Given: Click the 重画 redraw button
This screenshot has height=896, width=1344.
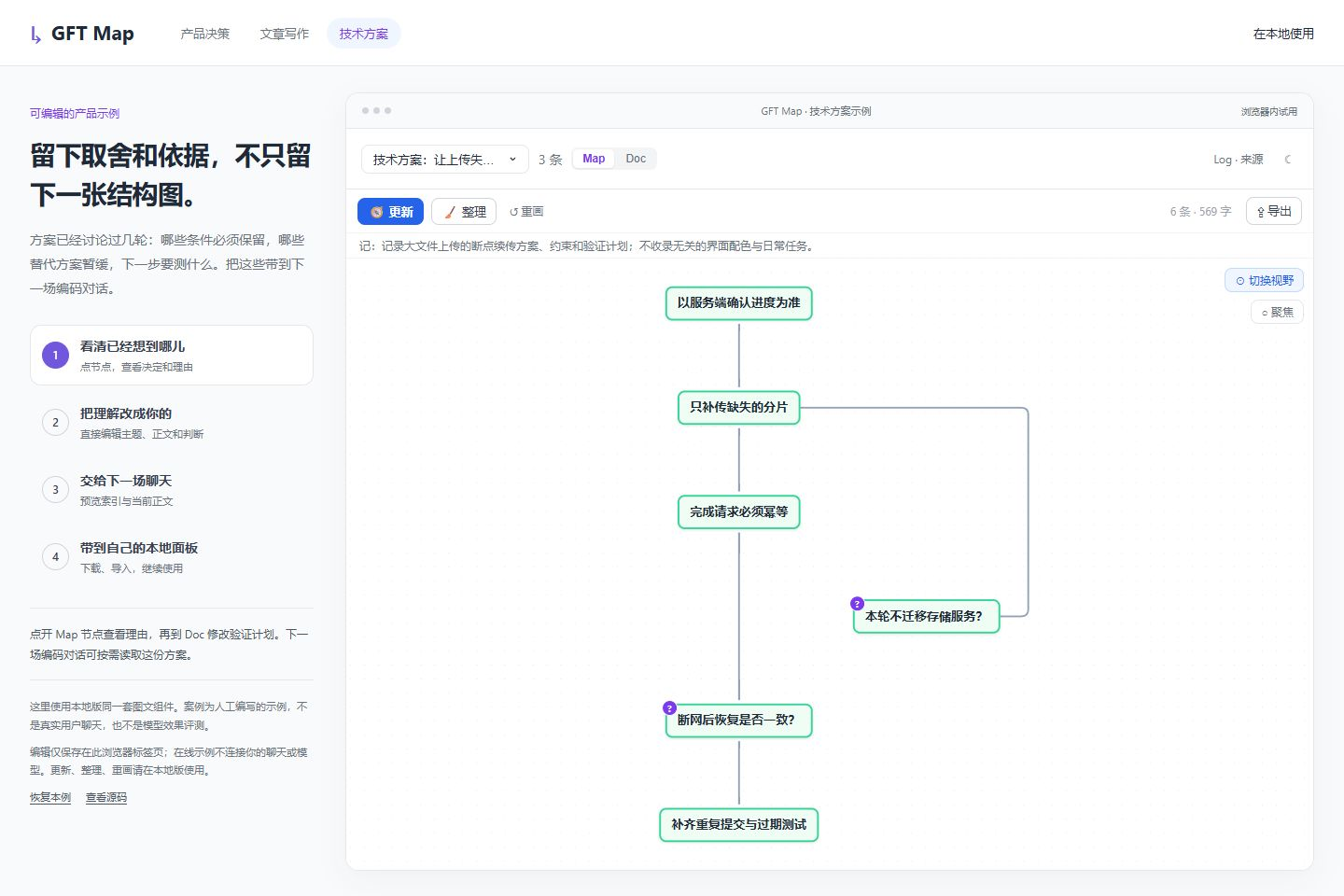Looking at the screenshot, I should coord(526,212).
